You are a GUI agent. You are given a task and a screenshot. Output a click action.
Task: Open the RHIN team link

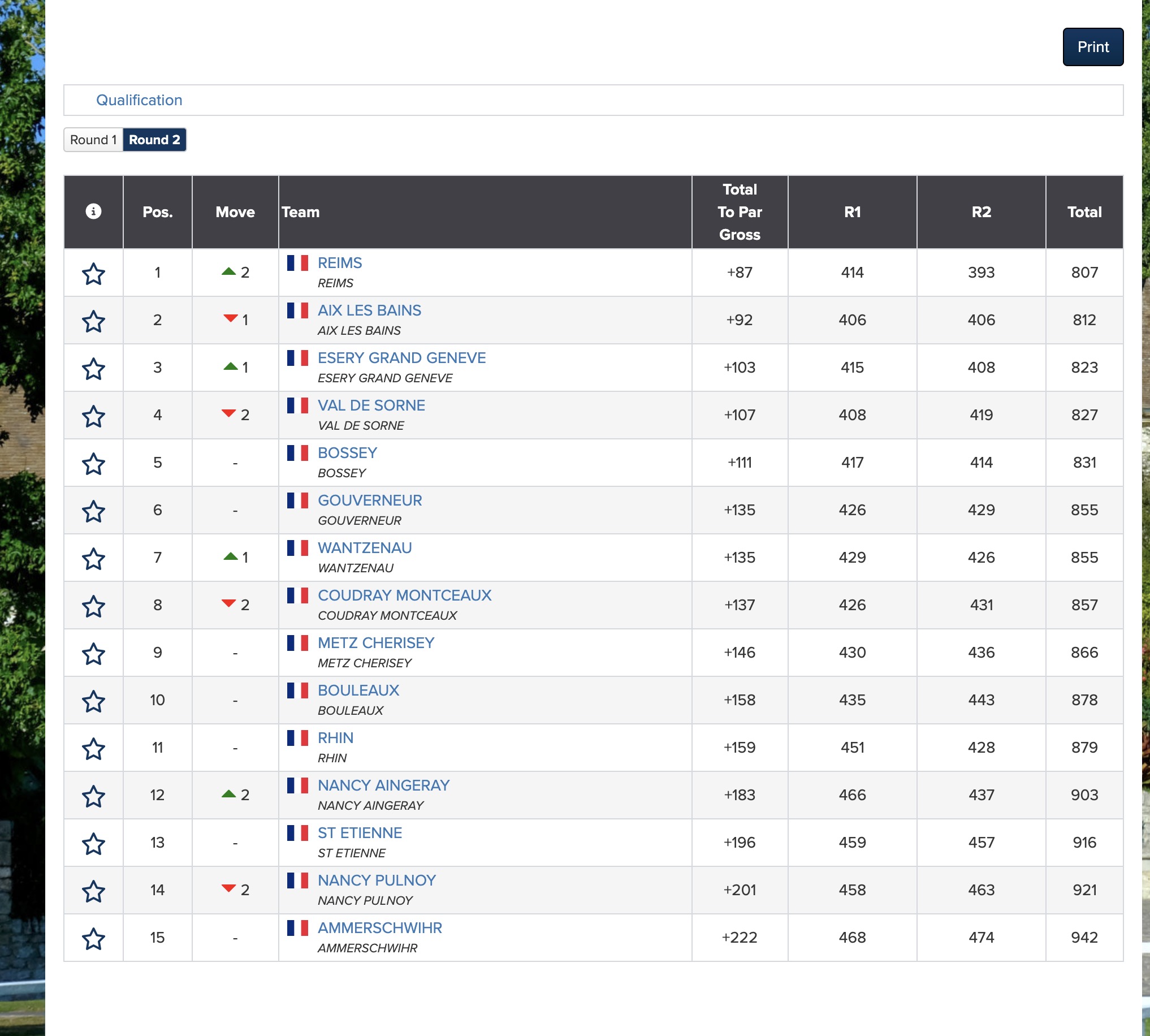coord(336,739)
